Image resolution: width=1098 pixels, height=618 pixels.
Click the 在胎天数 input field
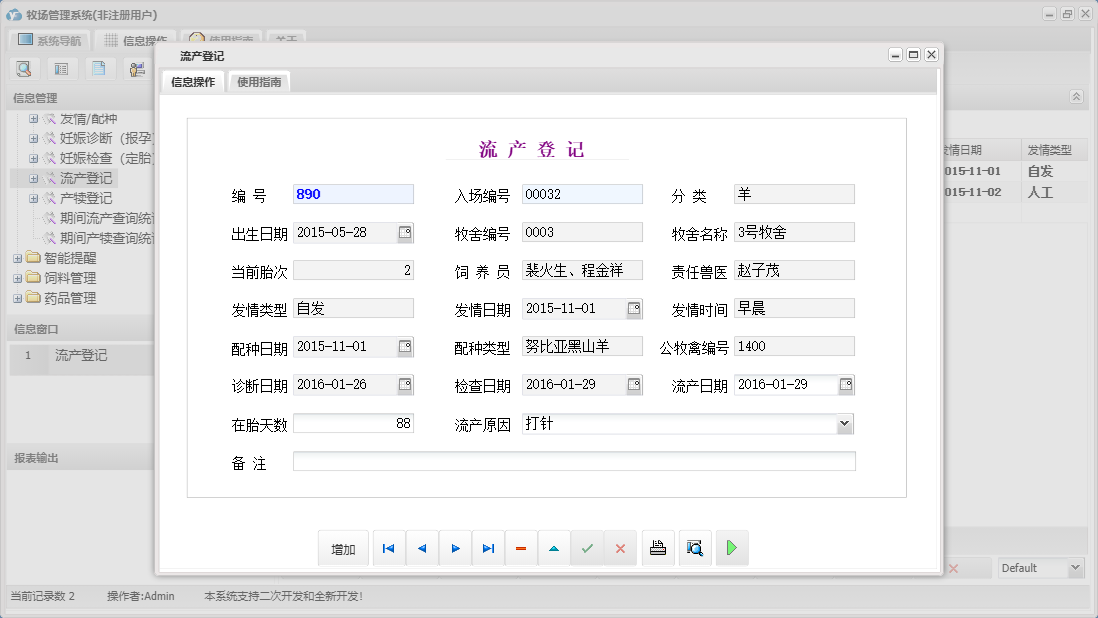click(x=353, y=424)
